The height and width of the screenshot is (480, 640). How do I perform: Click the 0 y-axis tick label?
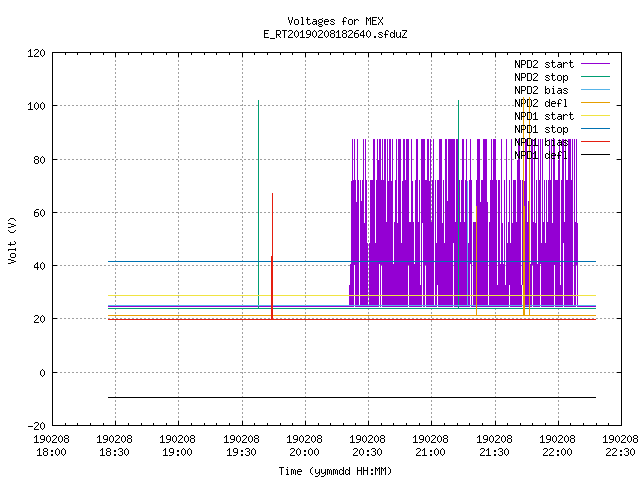42,373
